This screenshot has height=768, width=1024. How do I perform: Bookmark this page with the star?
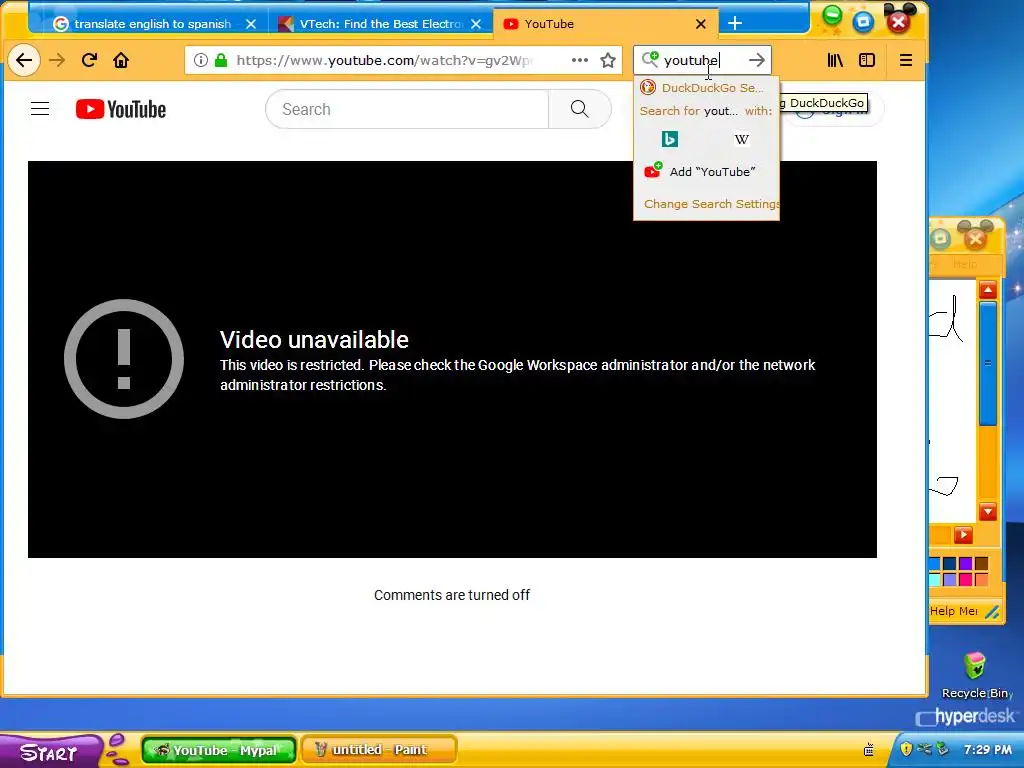608,61
